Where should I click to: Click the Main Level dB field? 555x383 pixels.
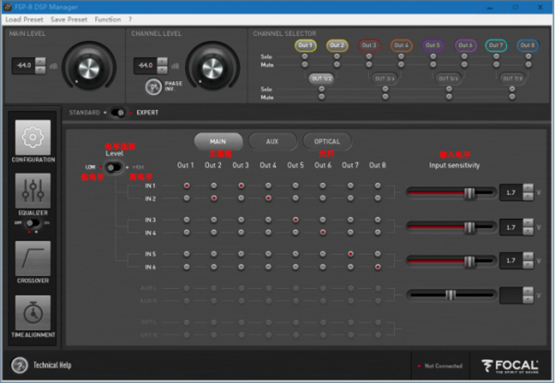tap(24, 65)
